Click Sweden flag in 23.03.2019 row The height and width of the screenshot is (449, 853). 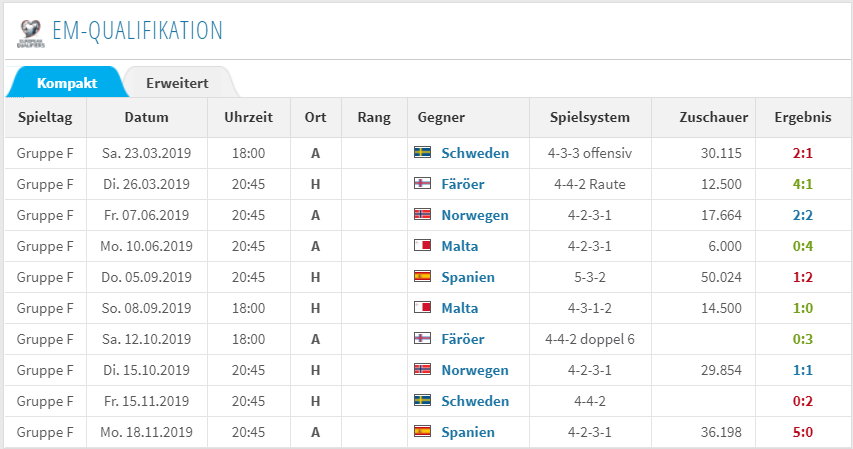coord(422,152)
